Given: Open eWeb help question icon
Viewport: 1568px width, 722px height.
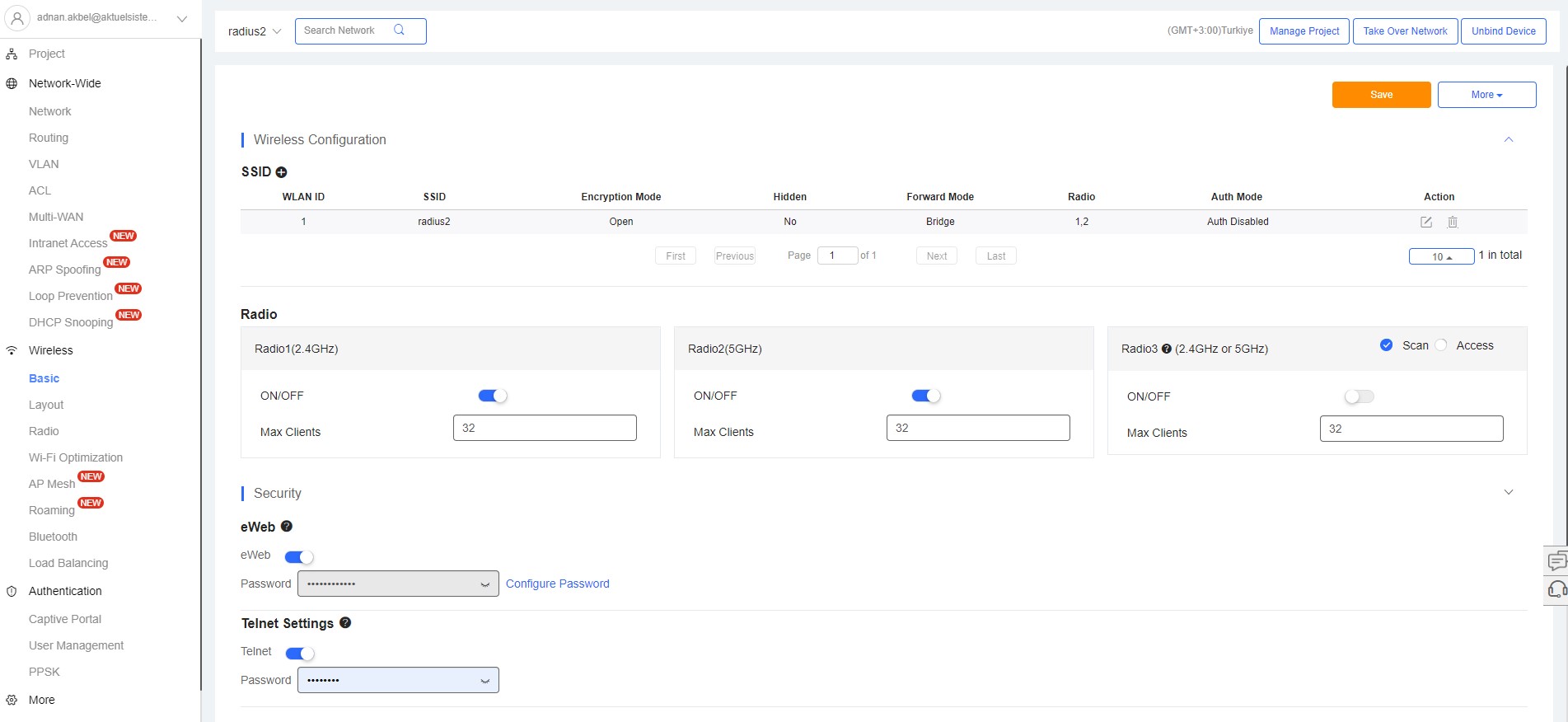Looking at the screenshot, I should [x=287, y=526].
